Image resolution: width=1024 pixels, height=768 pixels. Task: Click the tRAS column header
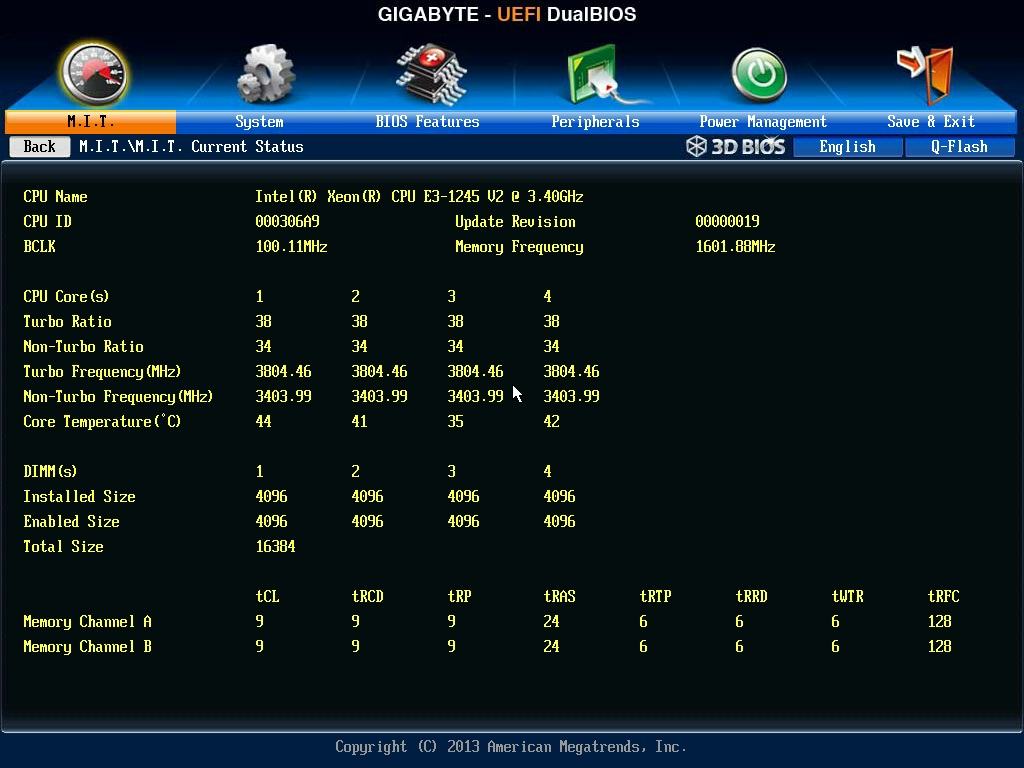[559, 596]
